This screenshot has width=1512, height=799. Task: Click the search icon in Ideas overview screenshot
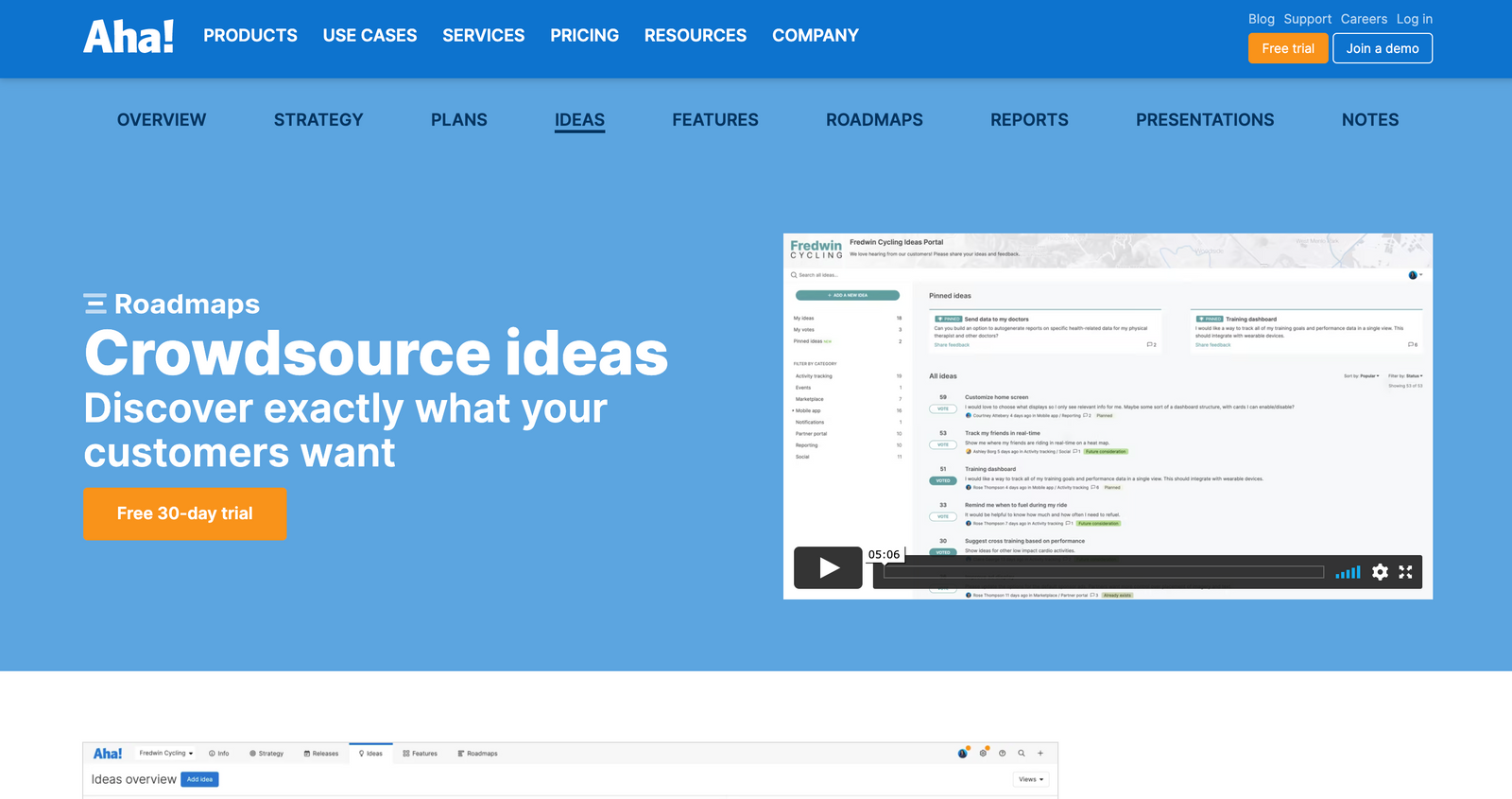click(1022, 754)
